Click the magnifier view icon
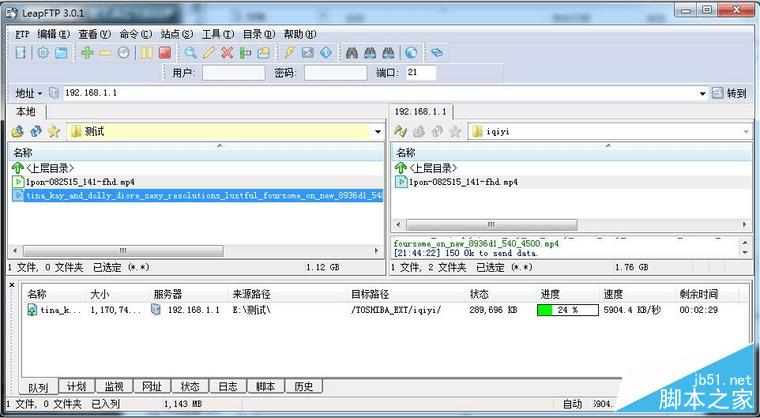This screenshot has height=418, width=760. (x=190, y=53)
